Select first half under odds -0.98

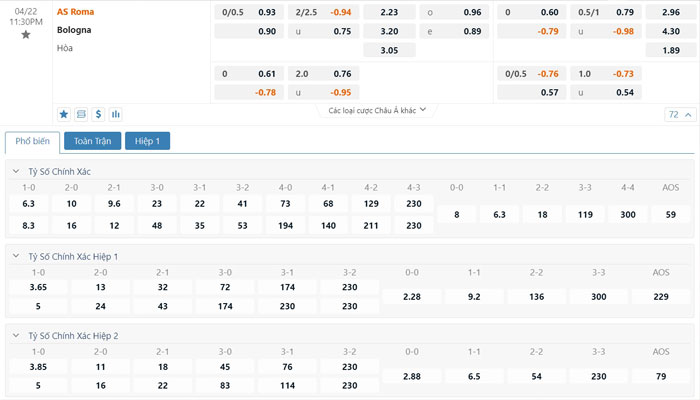click(606, 31)
